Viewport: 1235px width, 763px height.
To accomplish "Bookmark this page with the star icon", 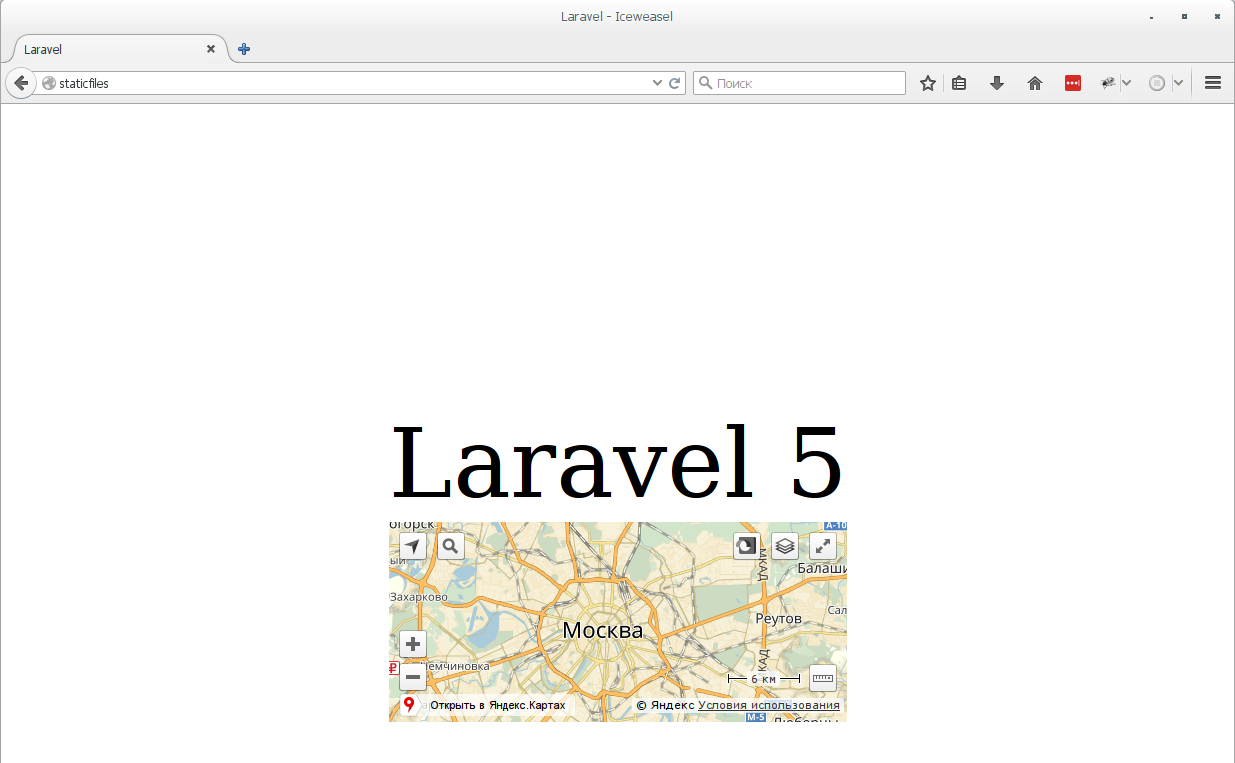I will (x=928, y=84).
